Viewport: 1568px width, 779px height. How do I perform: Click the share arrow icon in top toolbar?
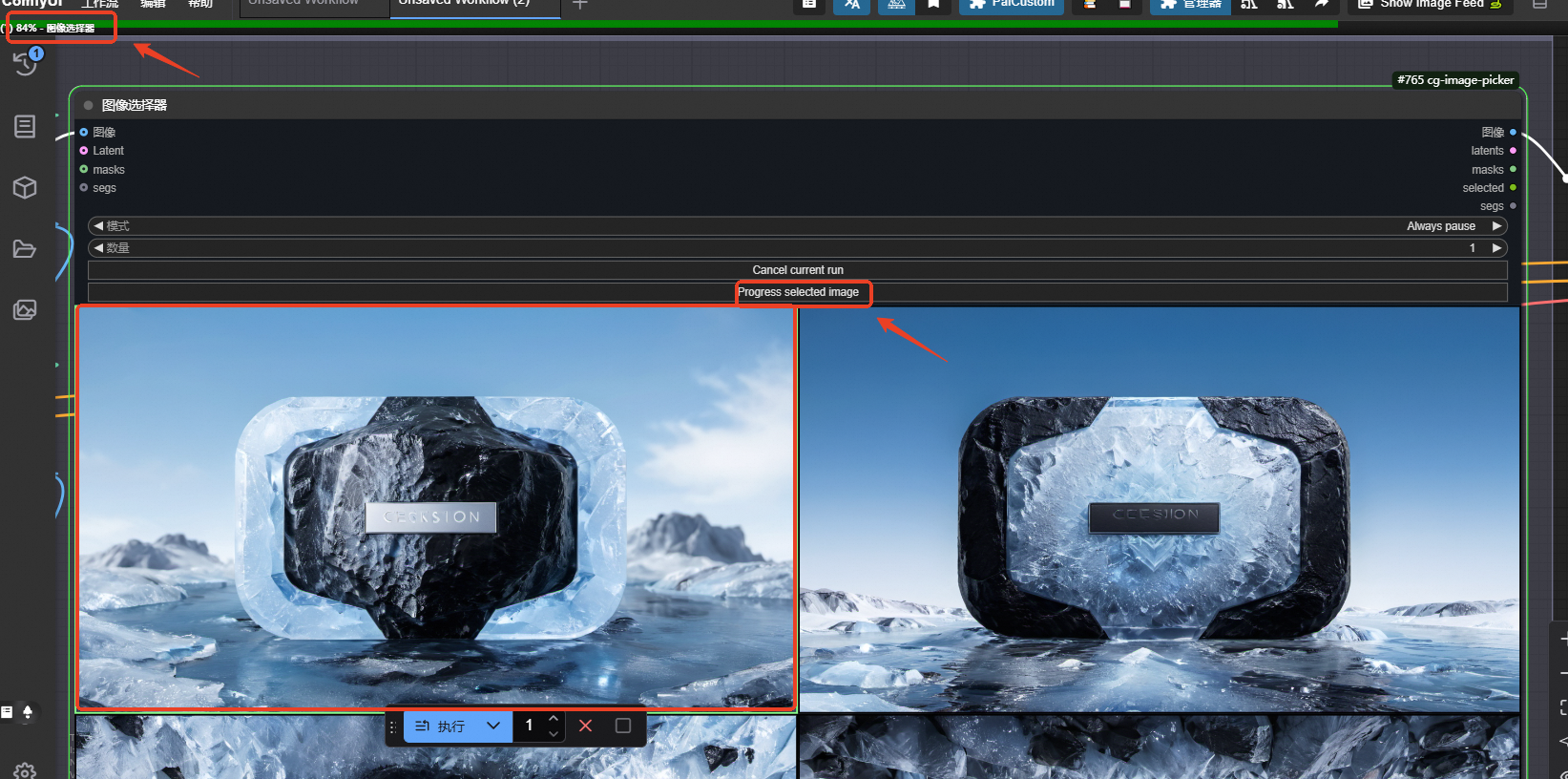pyautogui.click(x=1321, y=5)
